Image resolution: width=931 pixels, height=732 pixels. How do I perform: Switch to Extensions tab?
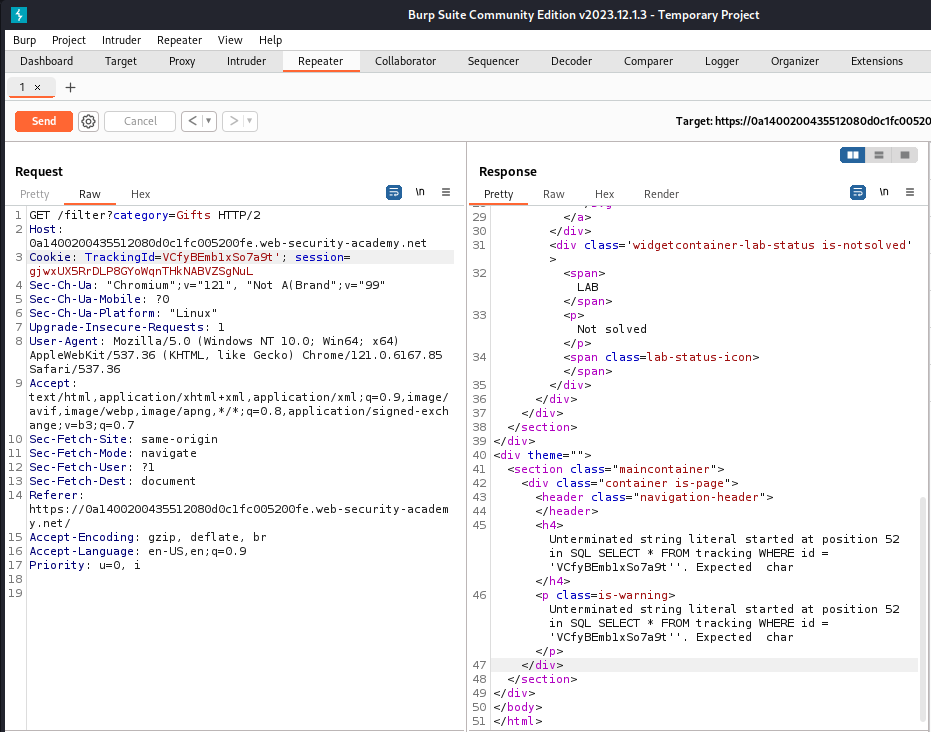(877, 61)
